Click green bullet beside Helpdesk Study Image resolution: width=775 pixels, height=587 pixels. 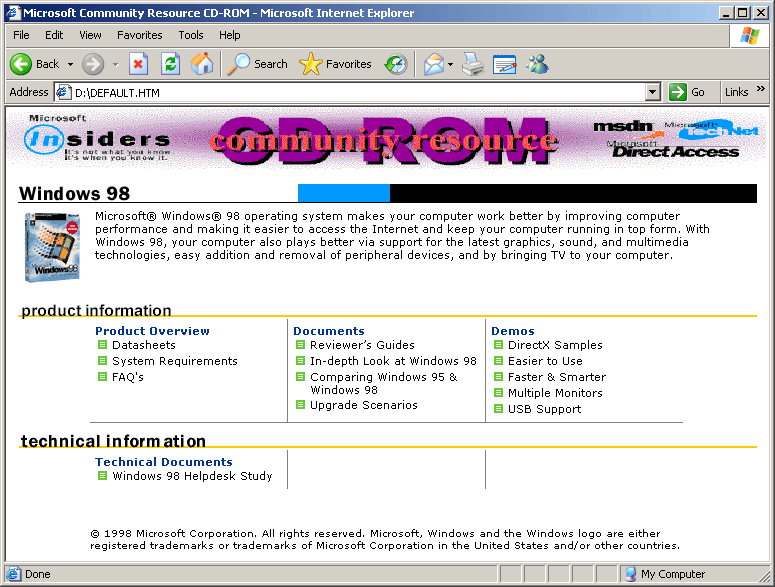point(102,475)
